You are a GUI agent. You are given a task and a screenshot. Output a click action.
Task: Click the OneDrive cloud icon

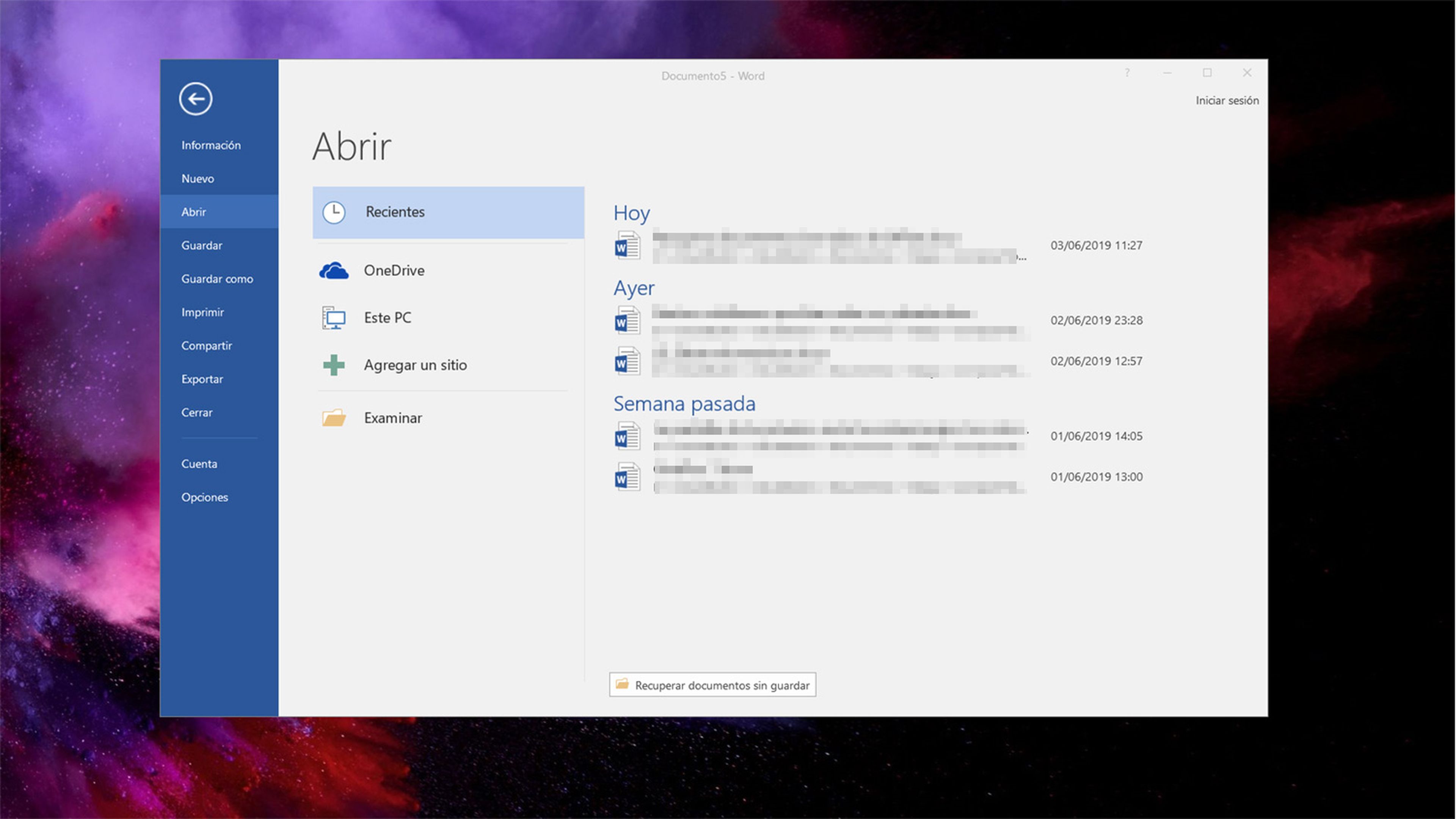click(334, 271)
